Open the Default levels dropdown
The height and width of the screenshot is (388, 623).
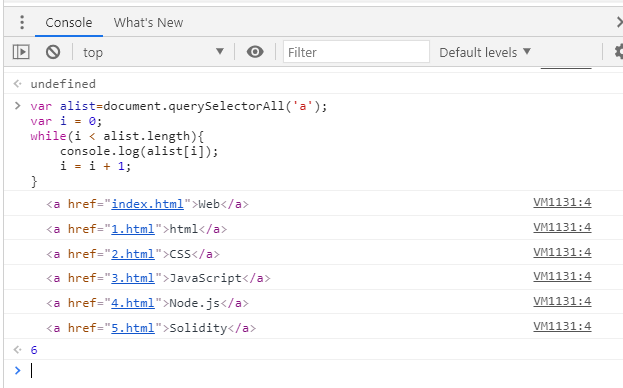(x=485, y=52)
